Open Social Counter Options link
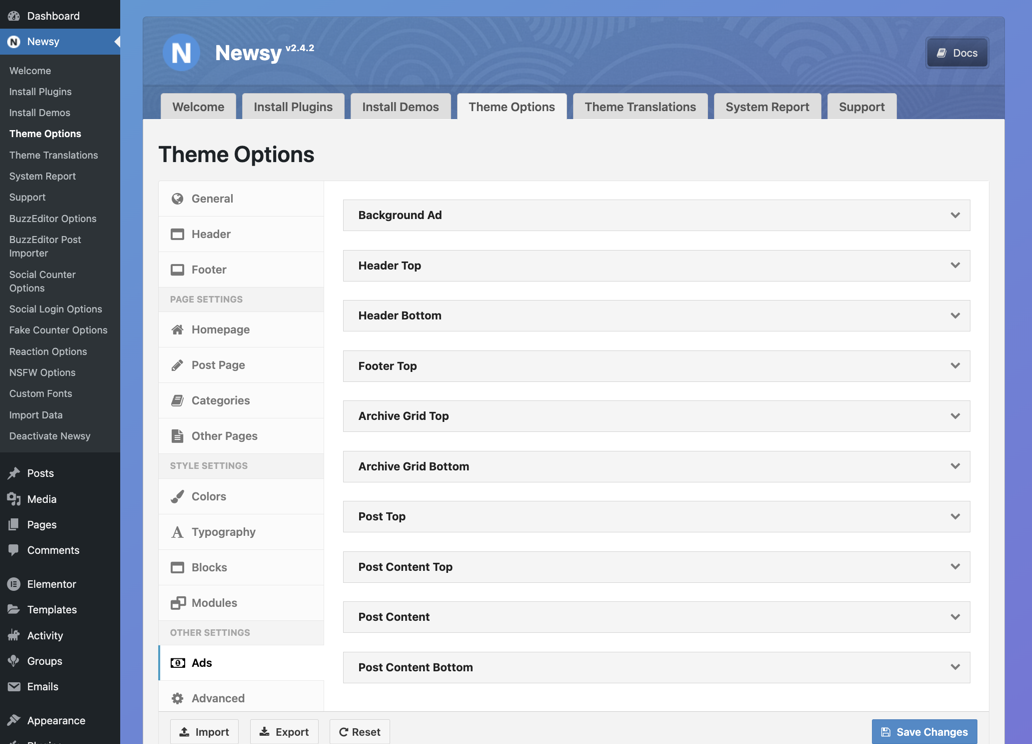 click(x=42, y=281)
